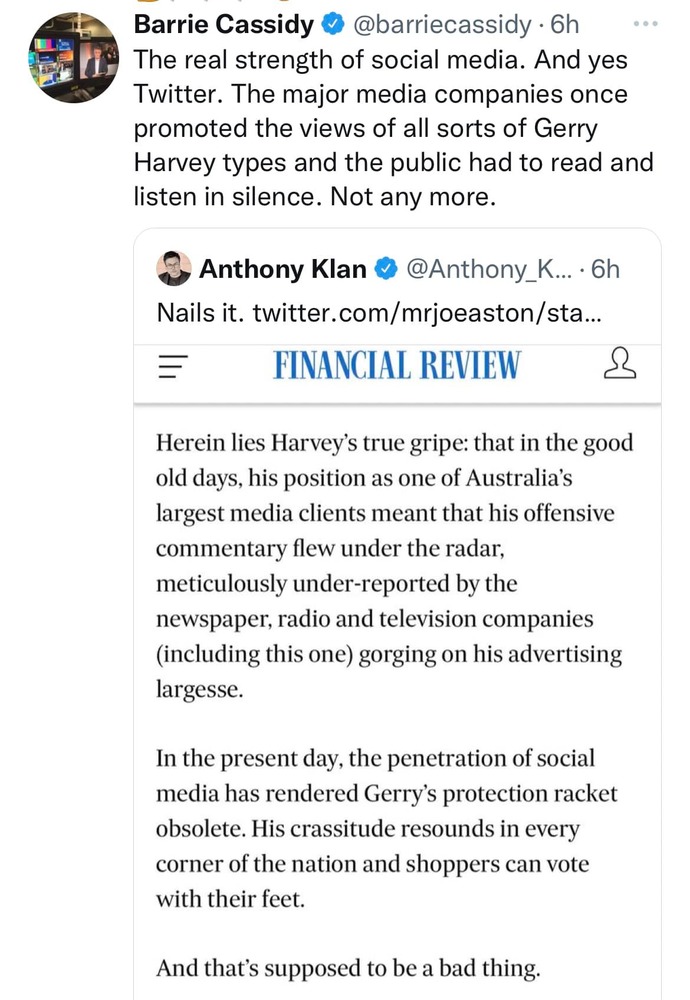Image resolution: width=690 pixels, height=1000 pixels.
Task: Click the Financial Review account profile icon
Action: click(x=620, y=365)
